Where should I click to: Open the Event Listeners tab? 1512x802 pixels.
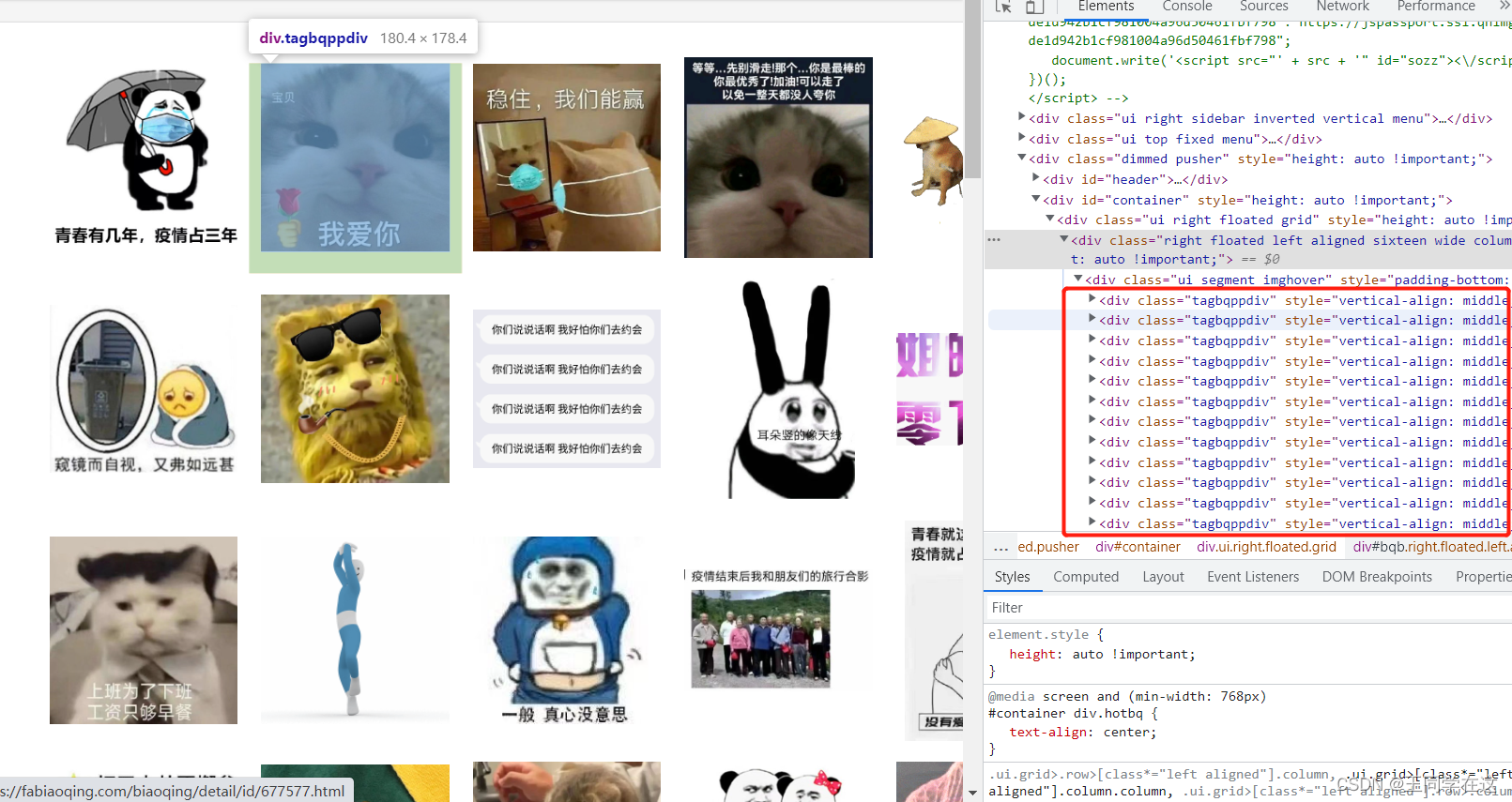tap(1253, 577)
